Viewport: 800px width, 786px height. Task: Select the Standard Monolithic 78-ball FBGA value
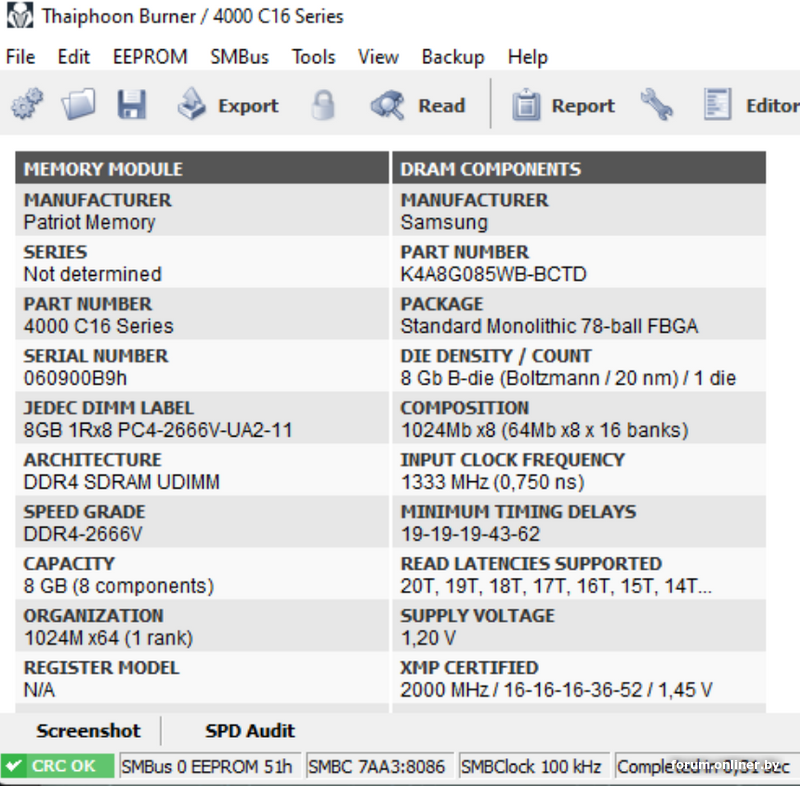click(549, 326)
